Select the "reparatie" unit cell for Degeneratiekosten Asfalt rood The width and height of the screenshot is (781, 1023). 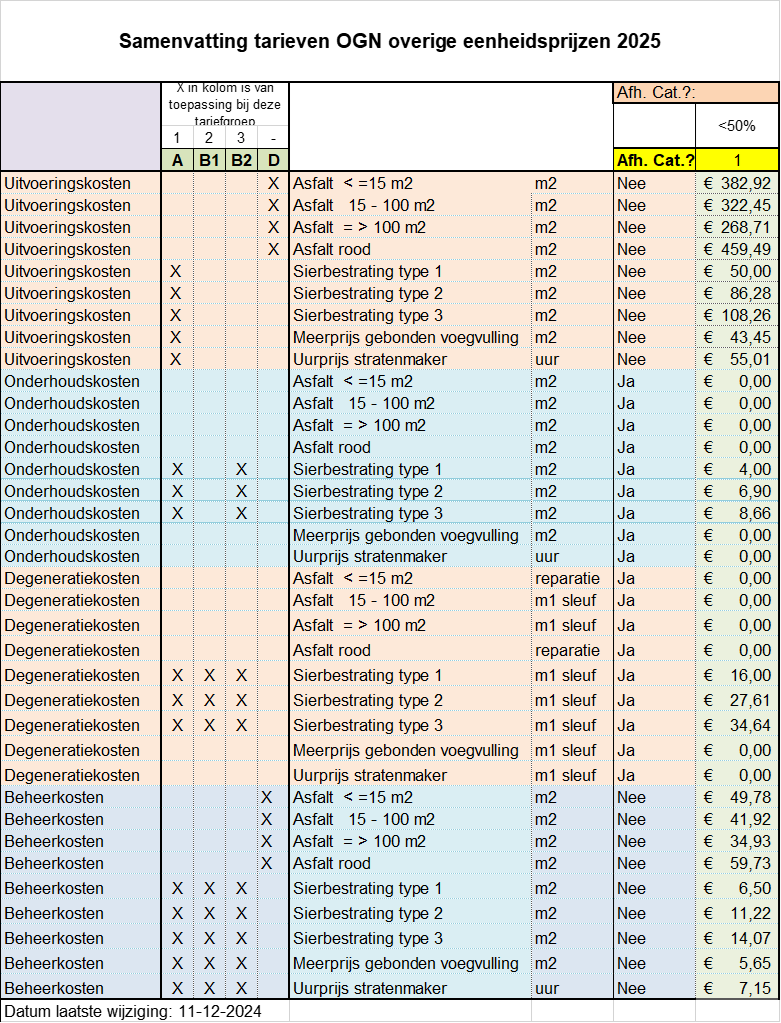(570, 650)
